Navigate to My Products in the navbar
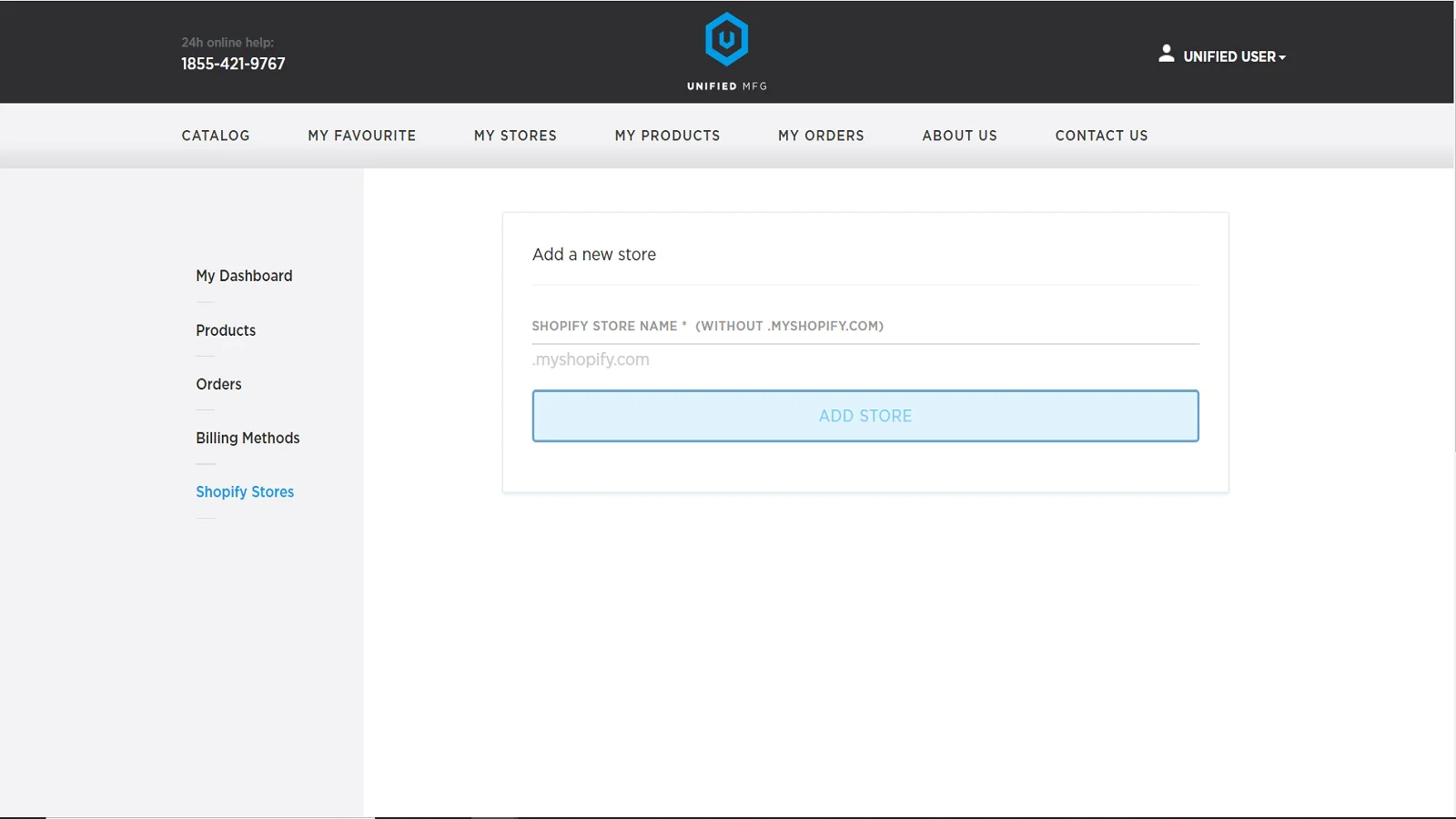 click(667, 136)
